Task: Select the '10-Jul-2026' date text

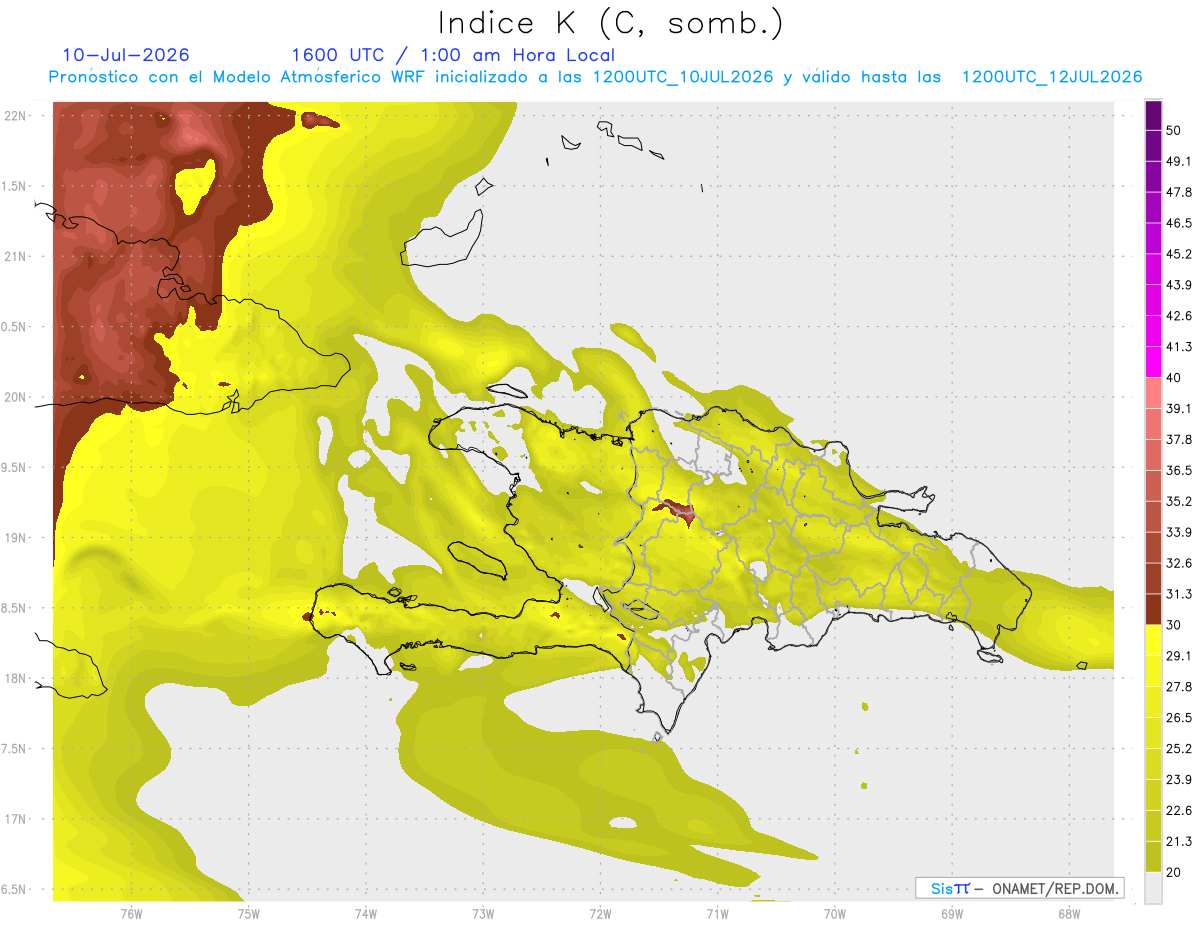Action: coord(125,55)
